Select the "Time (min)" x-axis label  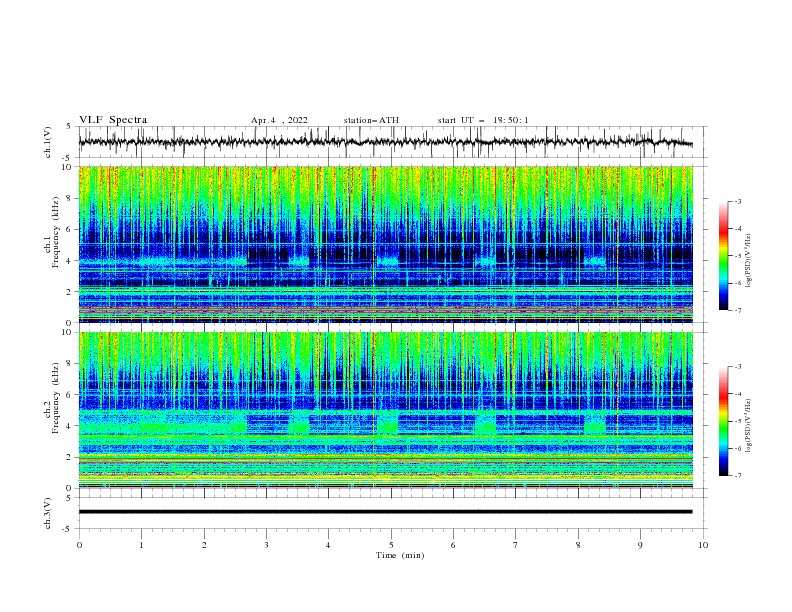coord(400,555)
